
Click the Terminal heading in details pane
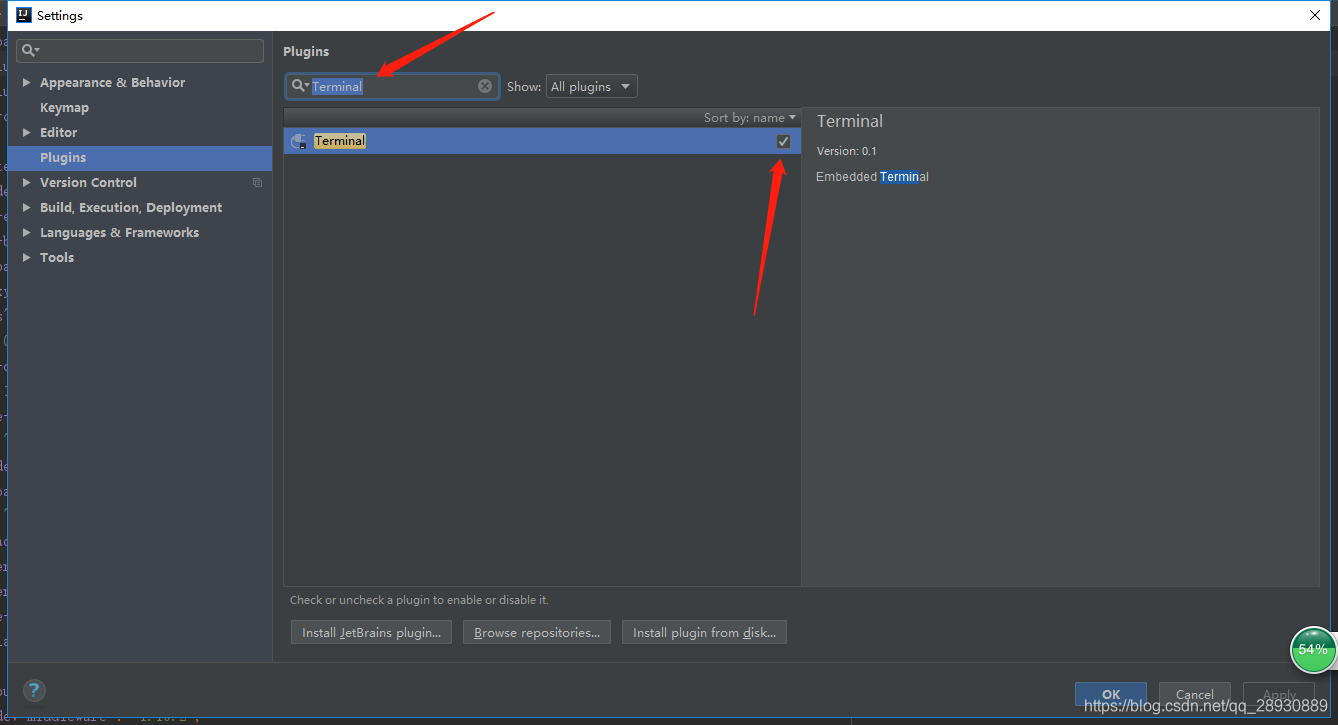pos(850,121)
